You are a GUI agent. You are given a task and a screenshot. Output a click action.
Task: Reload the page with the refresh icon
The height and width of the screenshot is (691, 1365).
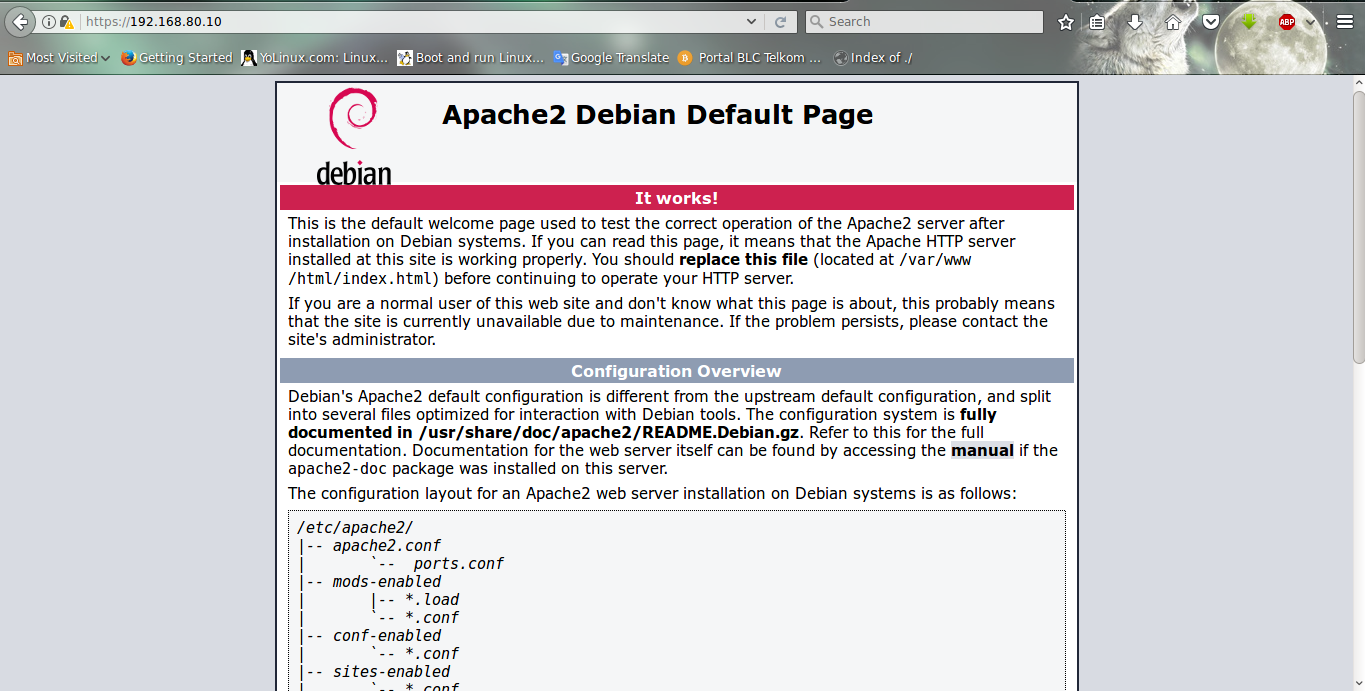tap(781, 21)
